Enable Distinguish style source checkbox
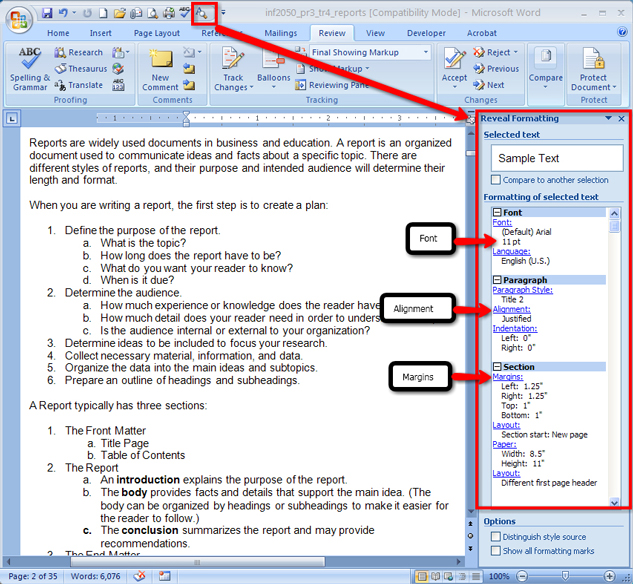Viewport: 633px width, 584px height. (496, 537)
